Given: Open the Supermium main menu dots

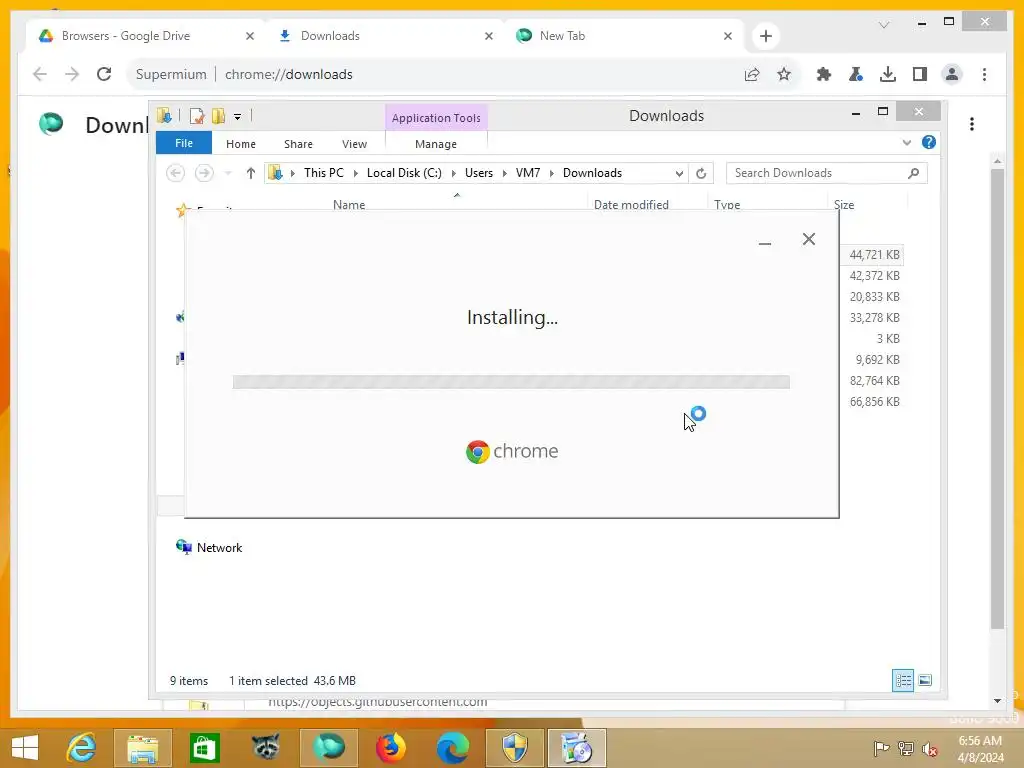Looking at the screenshot, I should [984, 74].
